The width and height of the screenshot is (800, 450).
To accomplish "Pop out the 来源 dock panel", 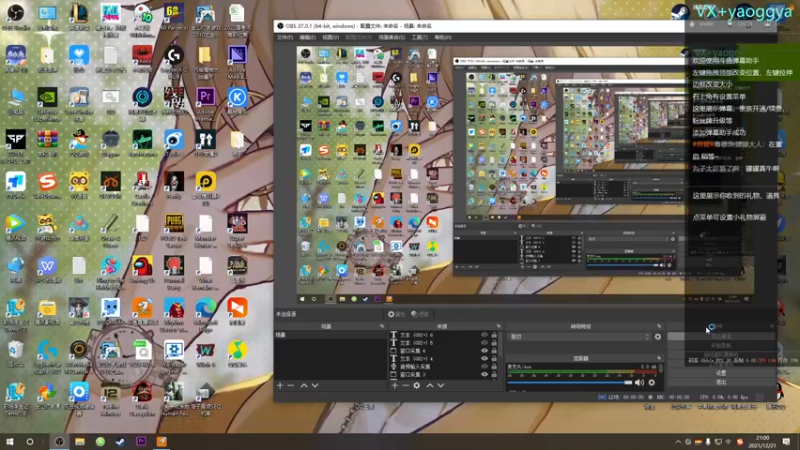I will pyautogui.click(x=498, y=326).
